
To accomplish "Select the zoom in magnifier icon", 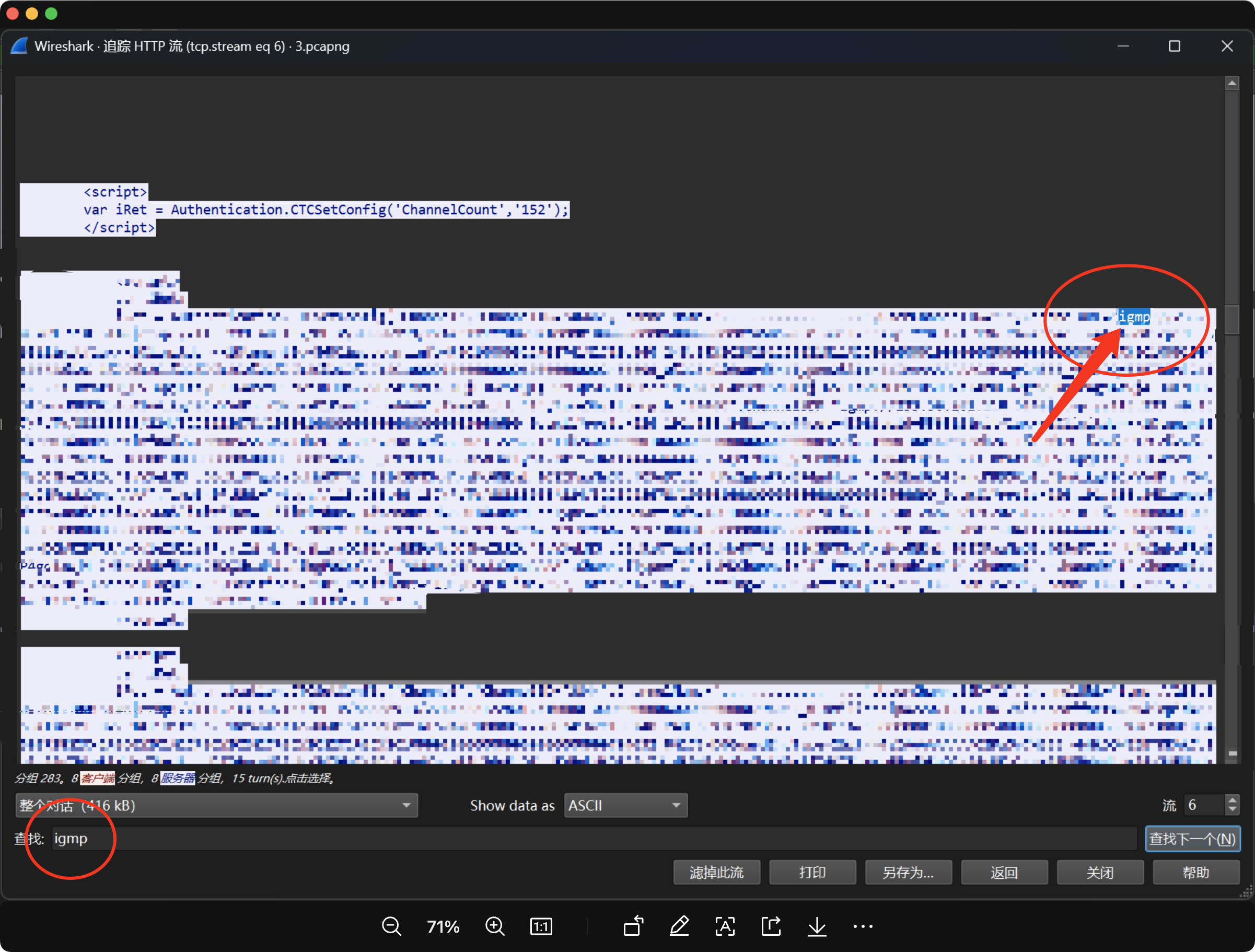I will tap(495, 926).
